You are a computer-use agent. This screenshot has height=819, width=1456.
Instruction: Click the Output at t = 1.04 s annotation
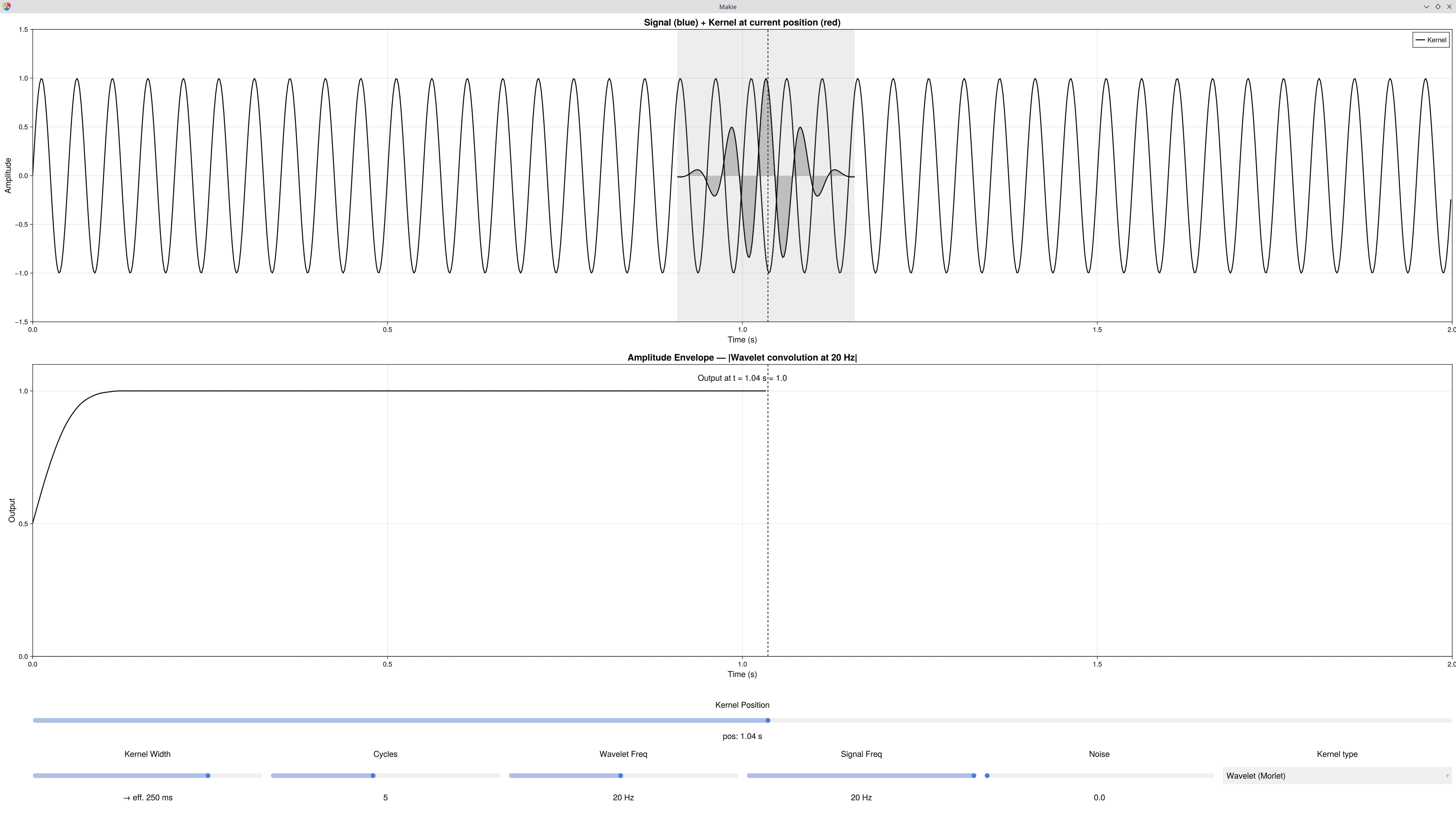click(x=742, y=378)
